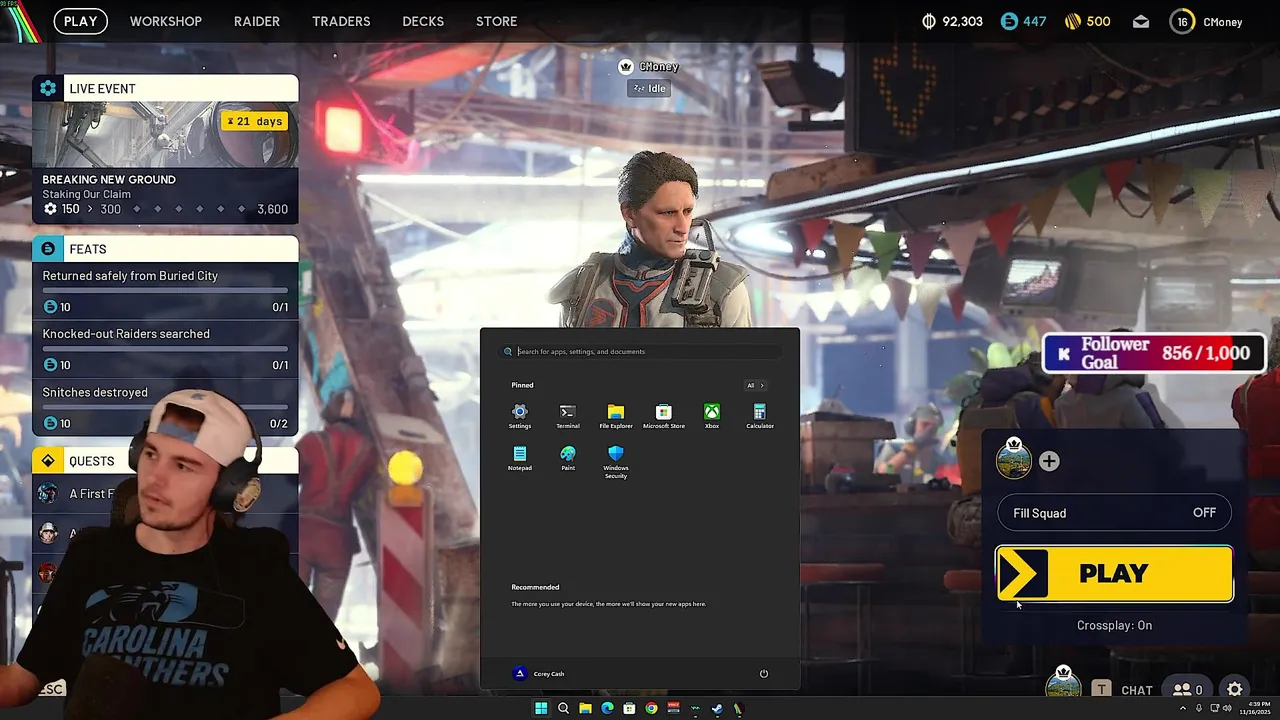This screenshot has width=1280, height=720.
Task: Switch to the RAIDER tab
Action: tap(257, 21)
